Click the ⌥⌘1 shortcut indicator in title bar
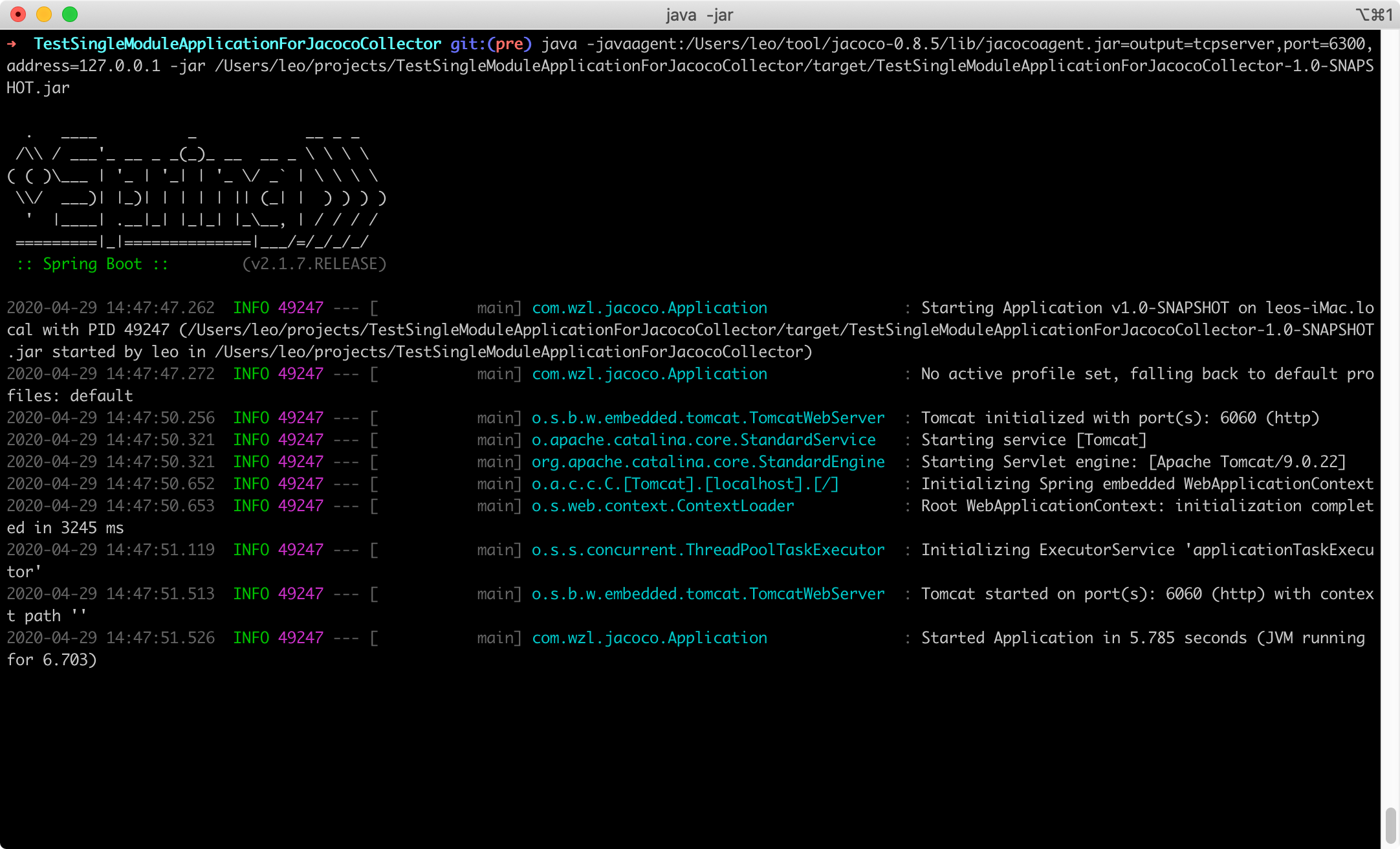 pyautogui.click(x=1373, y=14)
